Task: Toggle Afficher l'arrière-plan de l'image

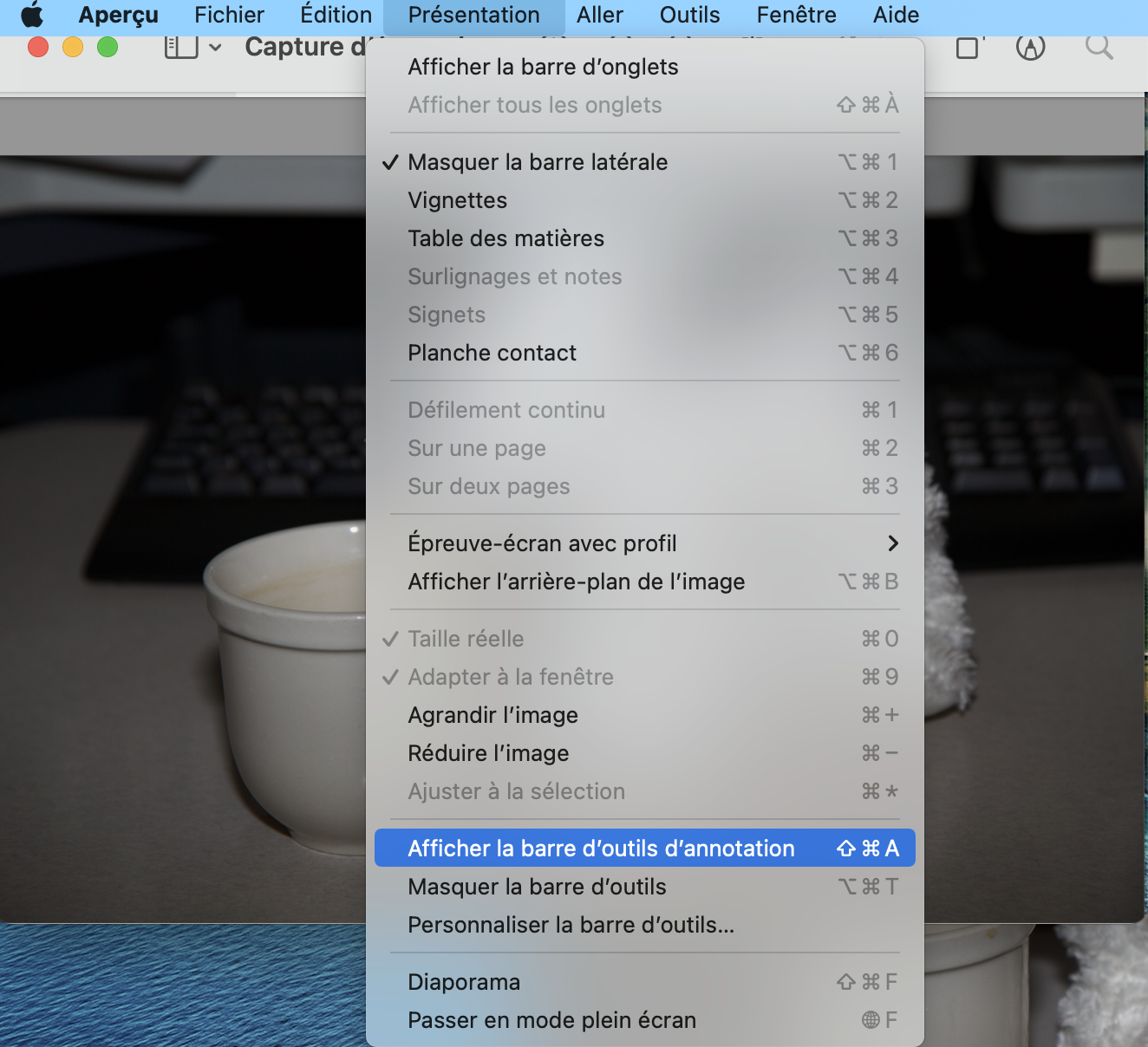Action: coord(645,582)
